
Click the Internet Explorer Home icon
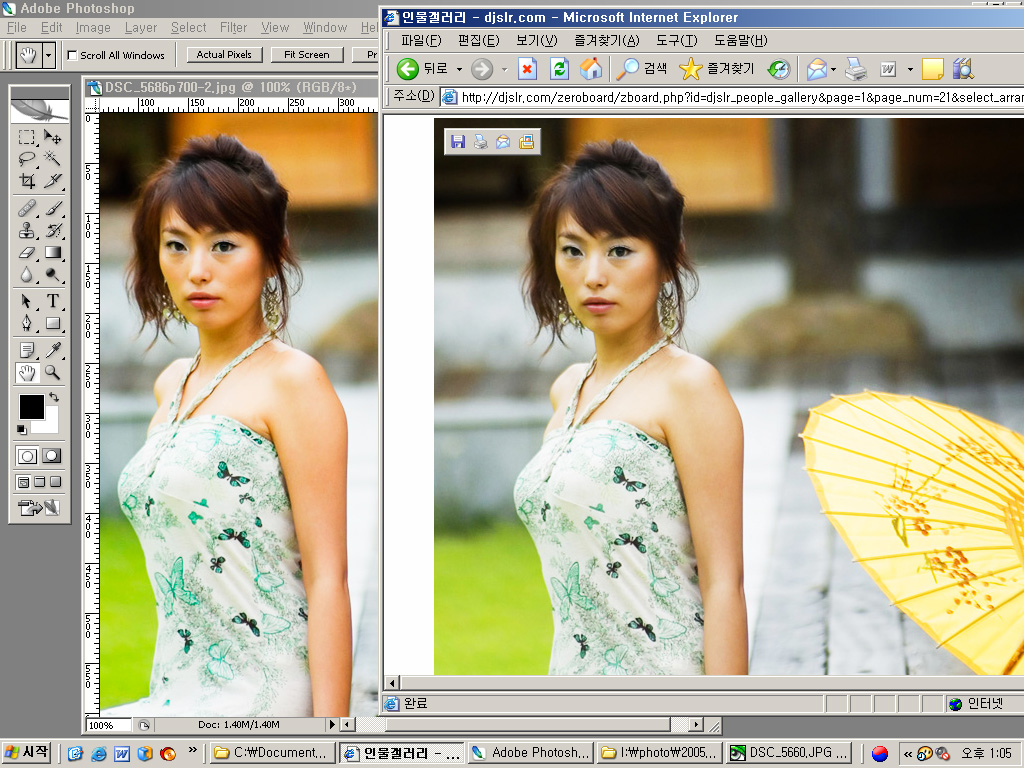[x=591, y=69]
